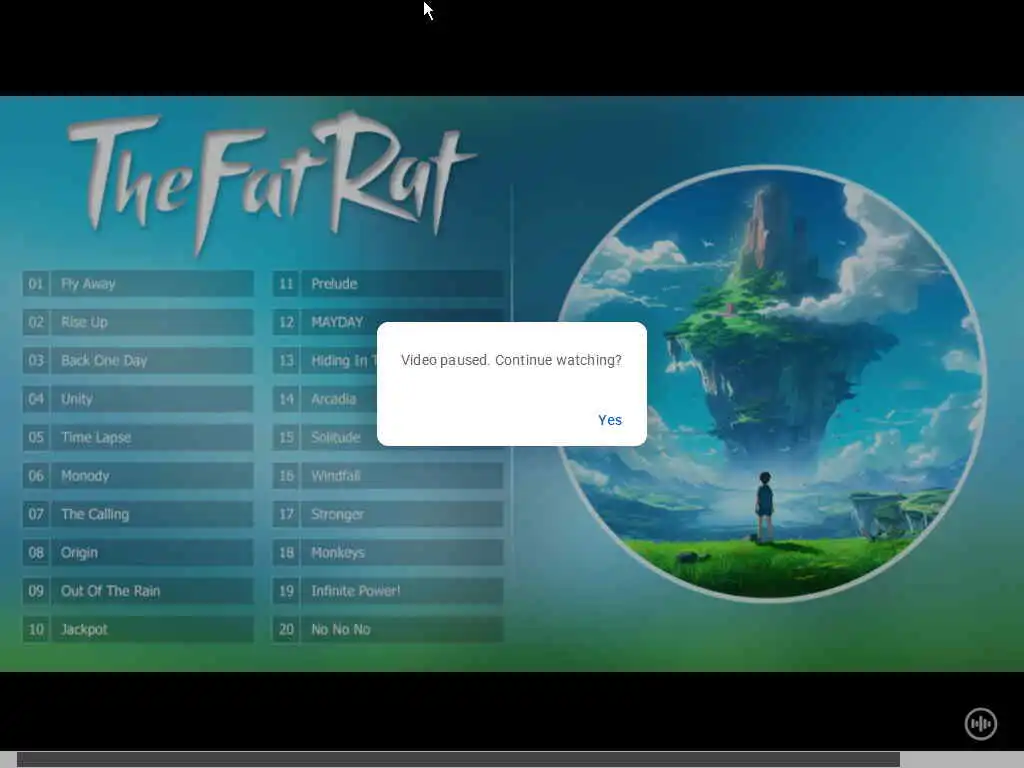Click Yes to continue watching
This screenshot has height=768, width=1024.
(610, 420)
